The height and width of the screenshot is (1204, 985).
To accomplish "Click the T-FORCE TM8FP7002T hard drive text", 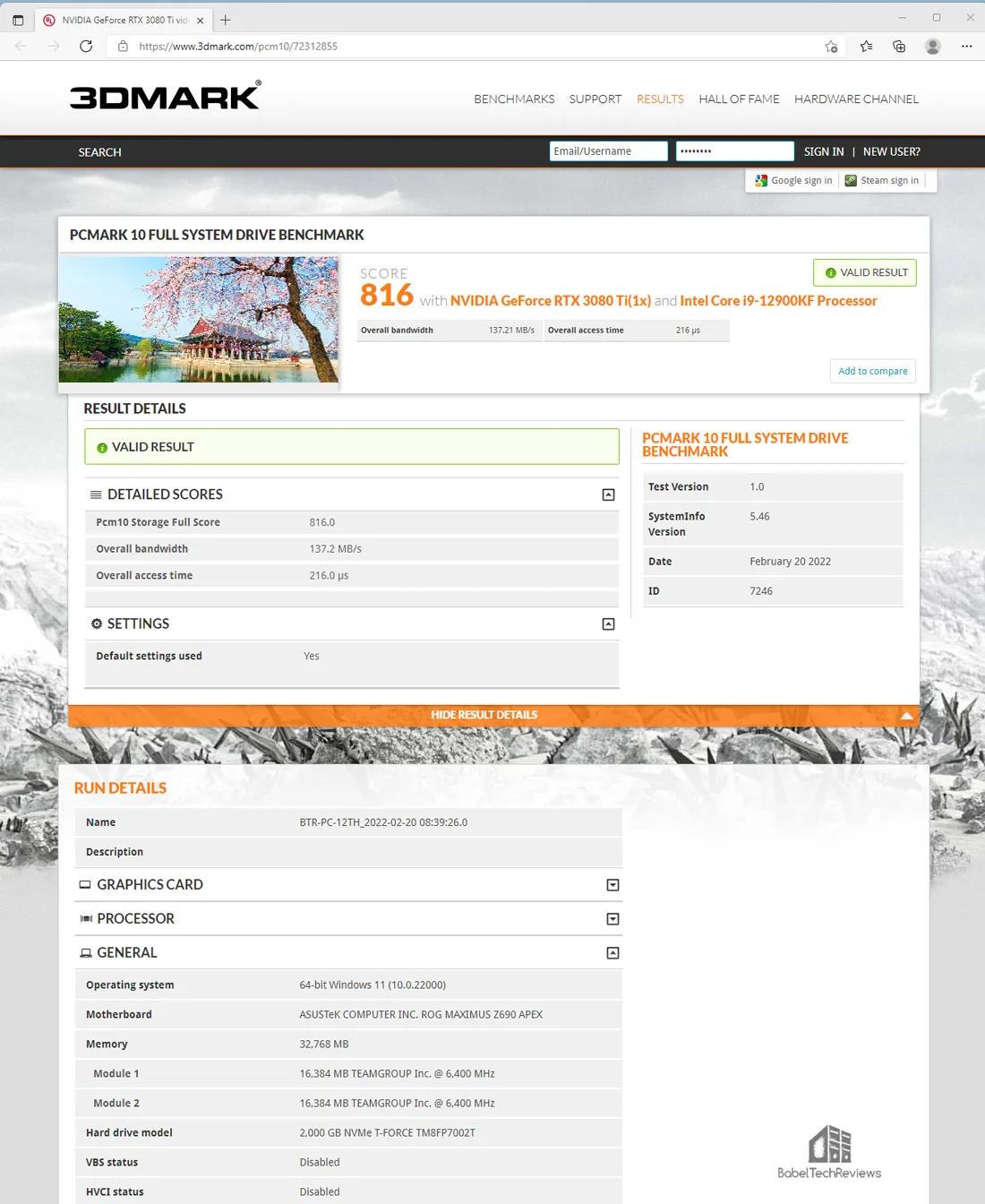I will tap(387, 1133).
